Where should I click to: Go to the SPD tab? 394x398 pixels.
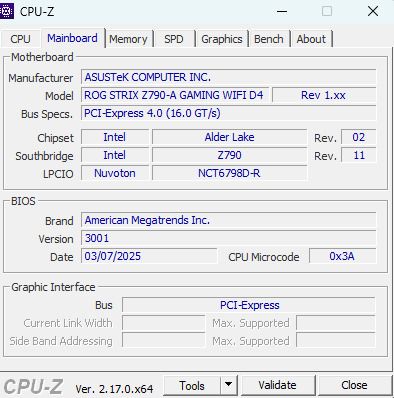(x=174, y=39)
